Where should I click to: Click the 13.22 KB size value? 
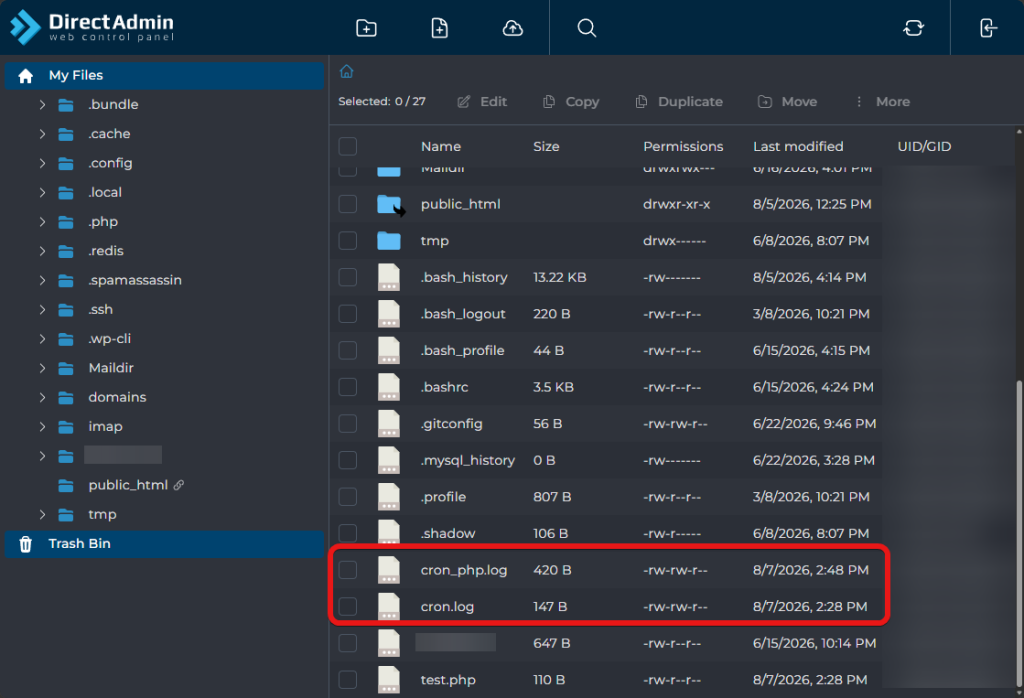(560, 278)
